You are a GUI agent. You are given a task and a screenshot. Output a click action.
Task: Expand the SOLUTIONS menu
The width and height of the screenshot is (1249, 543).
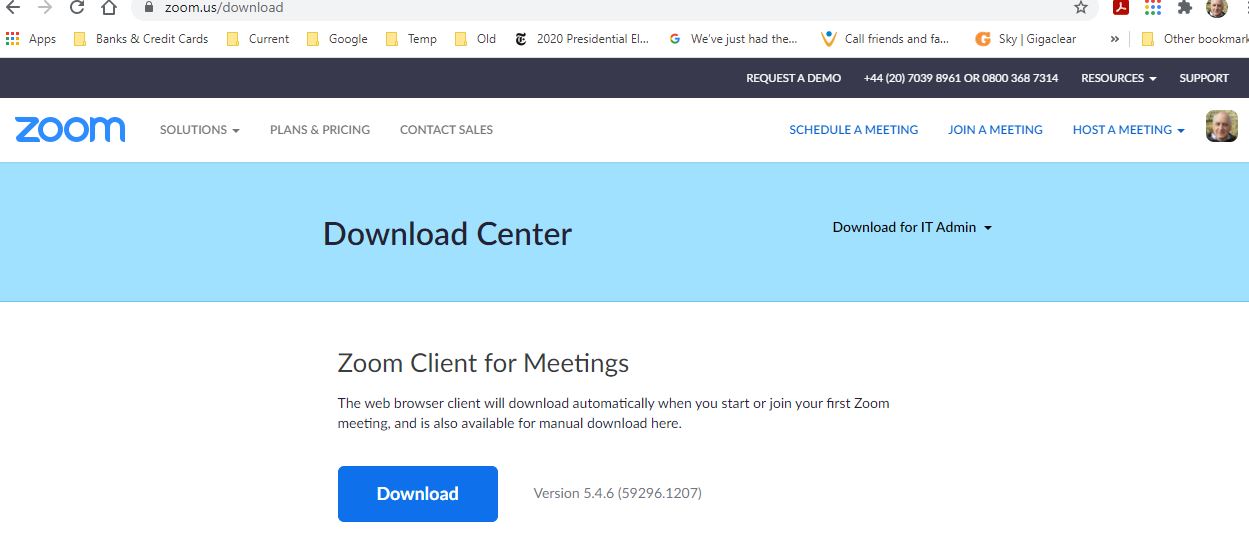pyautogui.click(x=199, y=130)
